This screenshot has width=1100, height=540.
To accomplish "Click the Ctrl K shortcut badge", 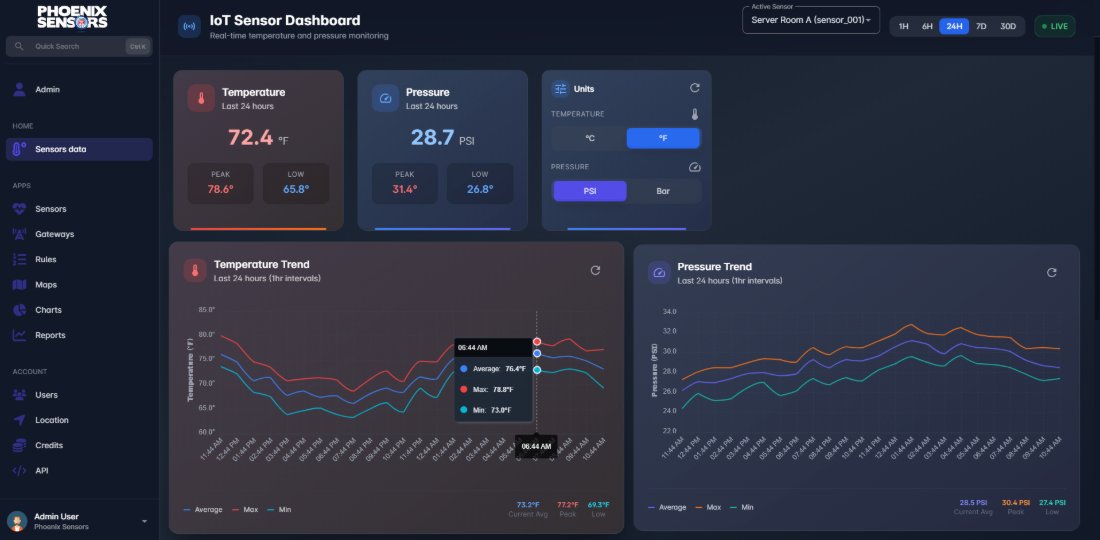I will (x=138, y=46).
